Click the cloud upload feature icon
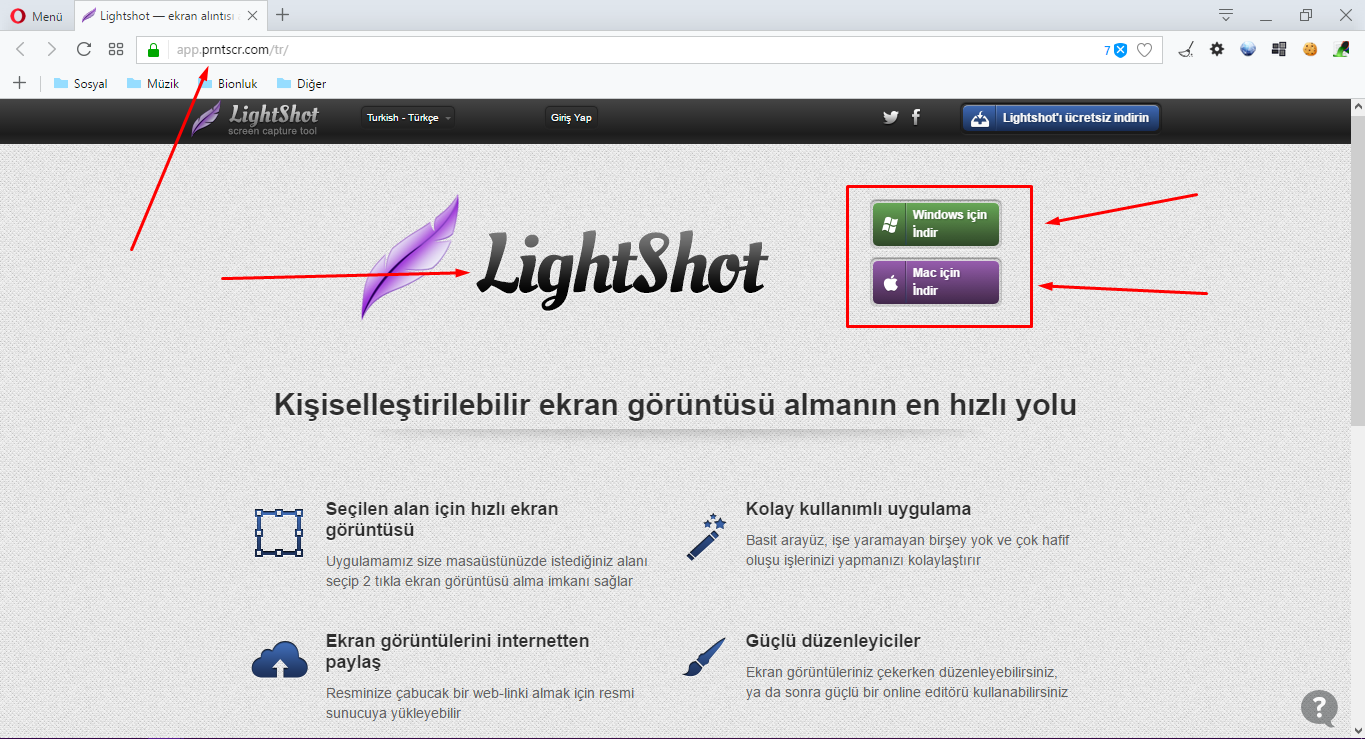The width and height of the screenshot is (1365, 739). coord(279,659)
